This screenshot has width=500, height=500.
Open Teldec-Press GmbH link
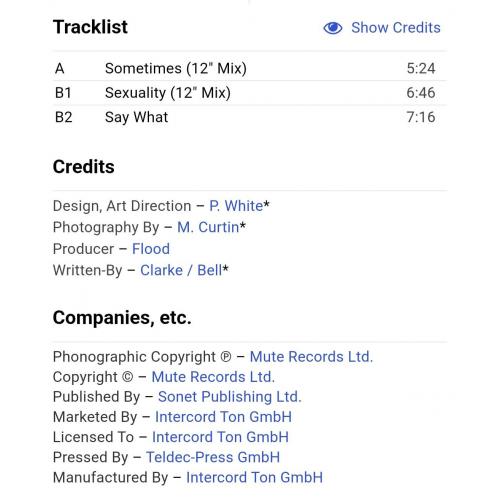tap(213, 457)
